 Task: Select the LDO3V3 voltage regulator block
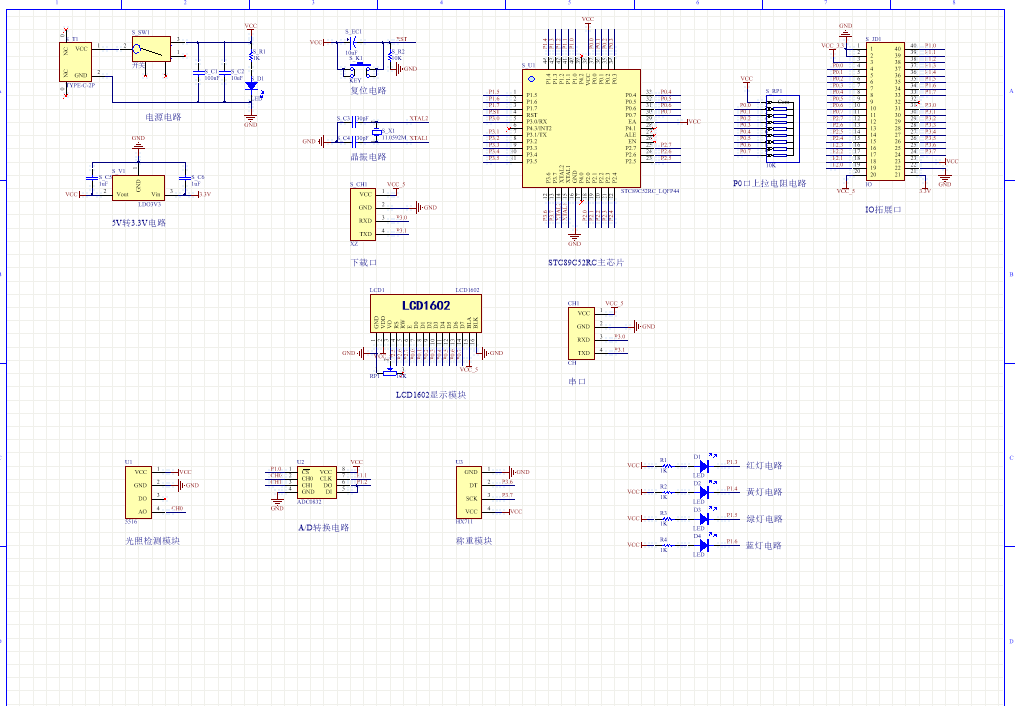pos(138,185)
